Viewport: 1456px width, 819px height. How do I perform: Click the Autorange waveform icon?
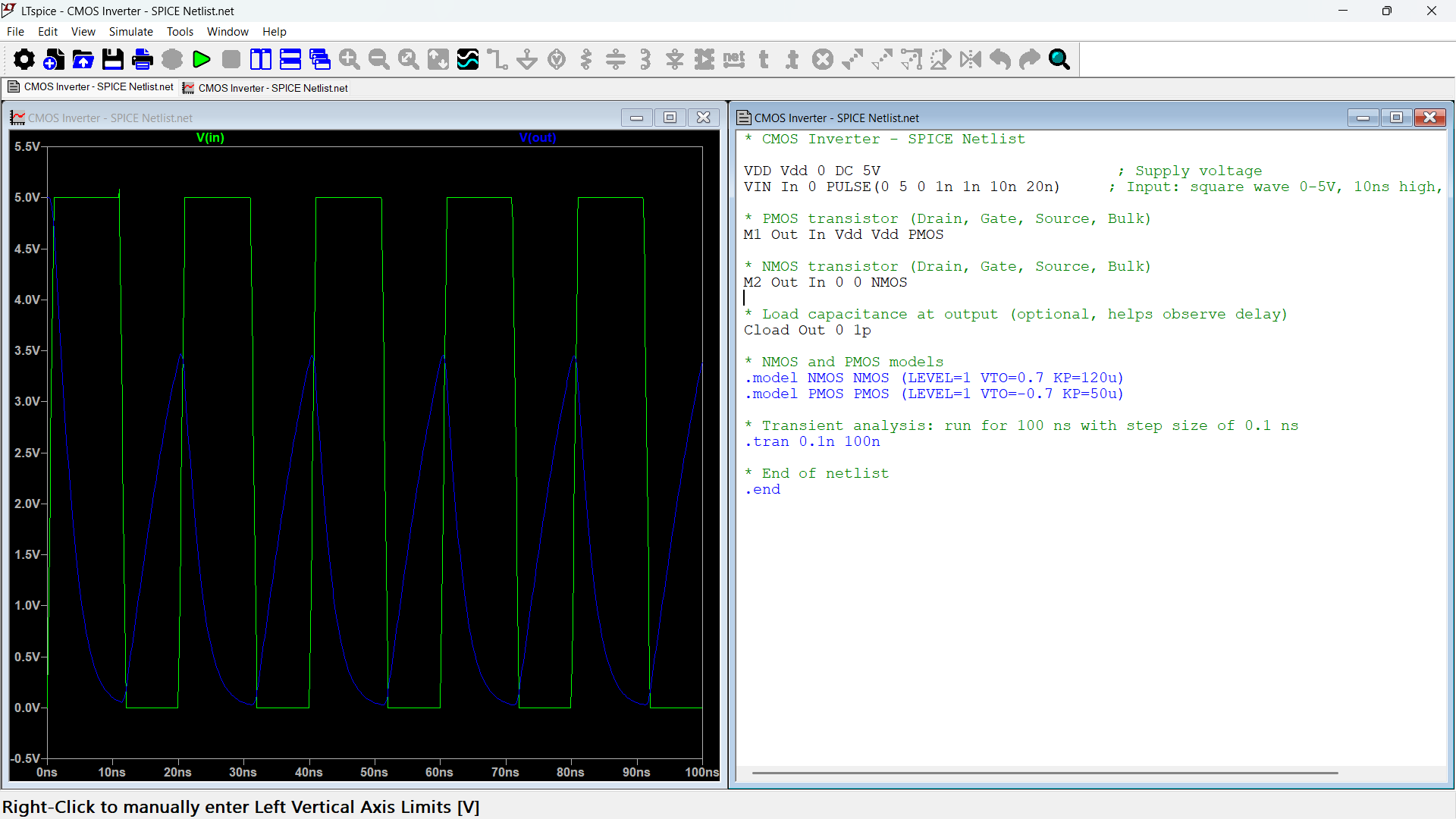coord(468,59)
